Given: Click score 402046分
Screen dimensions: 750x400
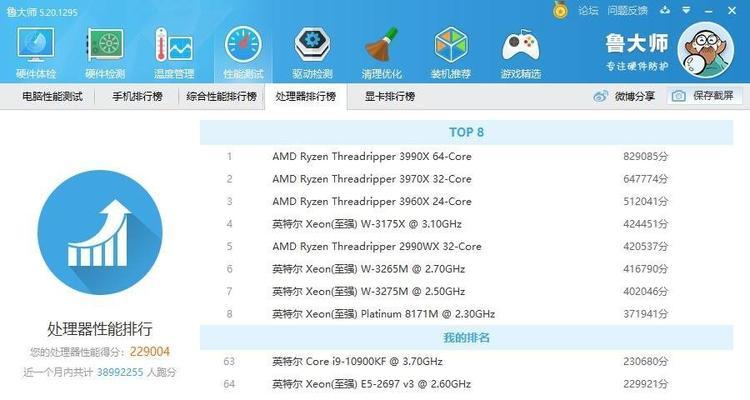Looking at the screenshot, I should (x=646, y=291).
